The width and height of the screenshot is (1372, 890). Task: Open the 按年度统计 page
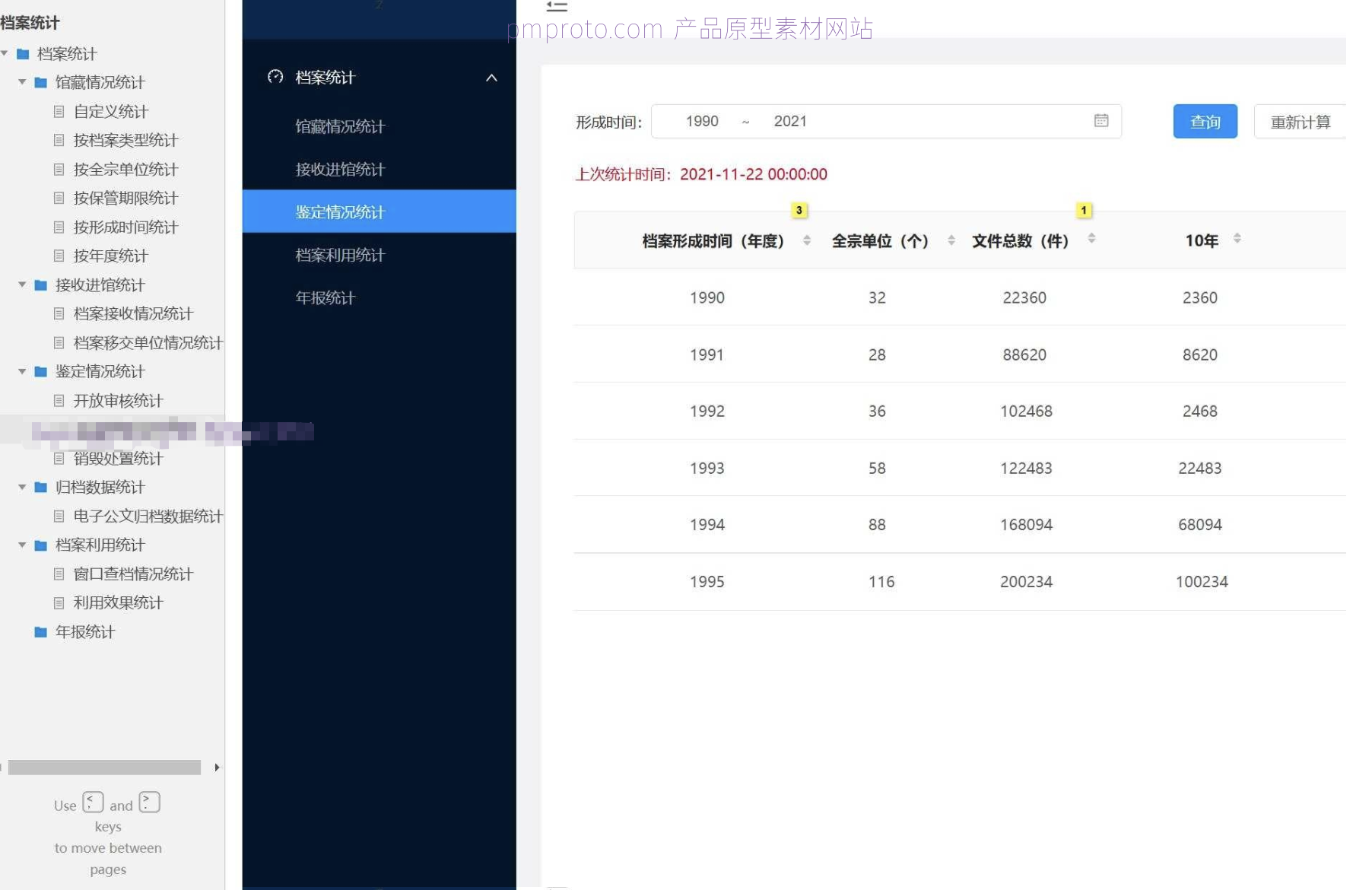pyautogui.click(x=110, y=256)
